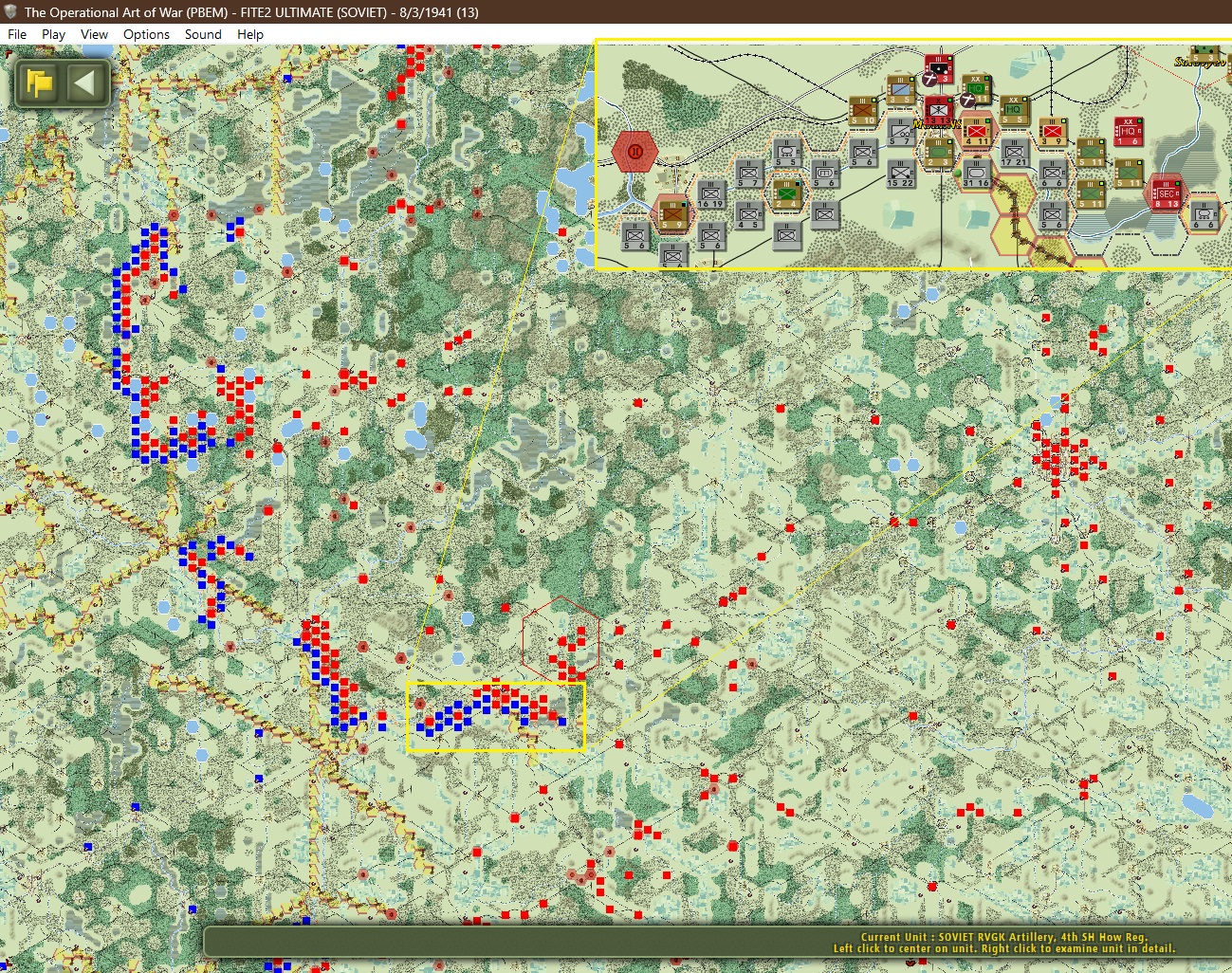Select the gray motorized counter 5-5

coord(787,153)
